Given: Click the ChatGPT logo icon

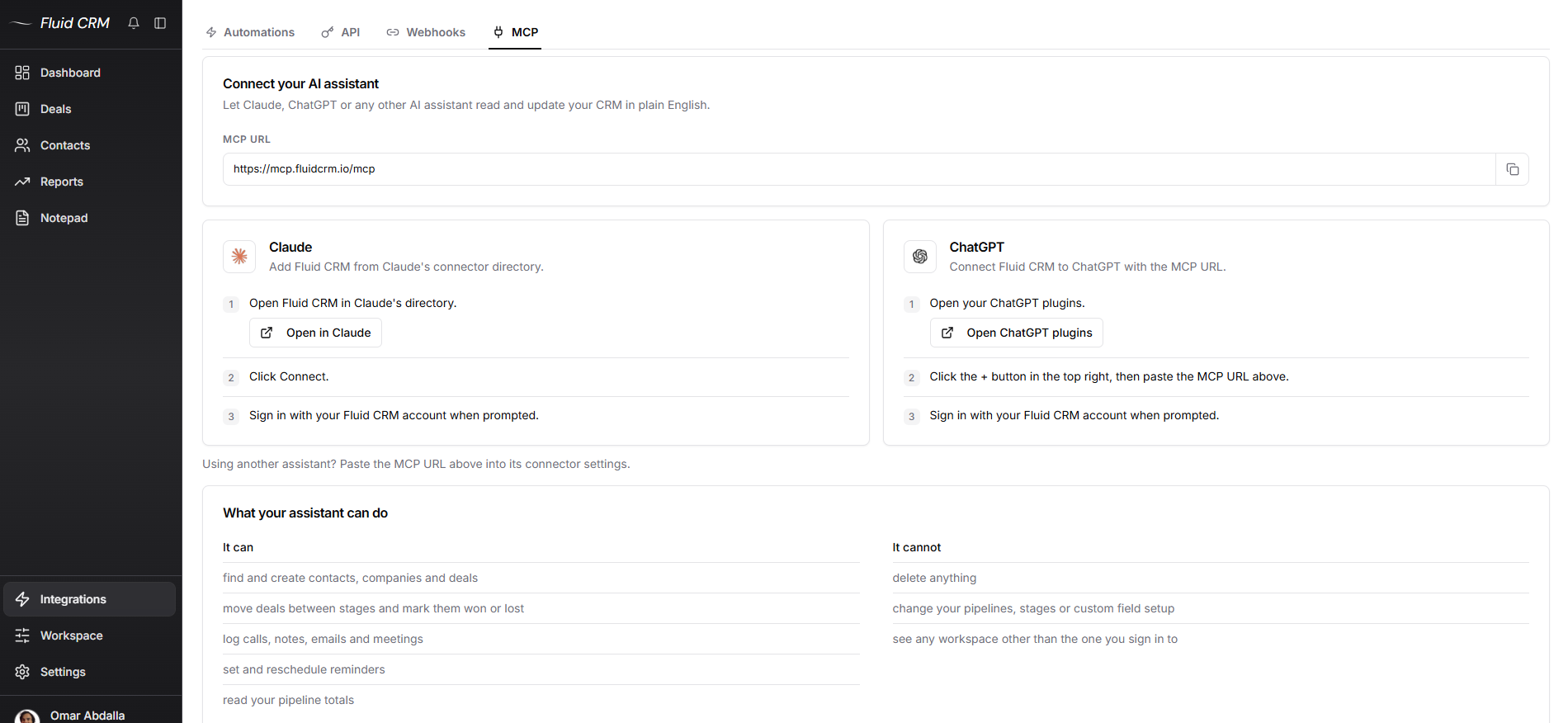Looking at the screenshot, I should point(920,257).
